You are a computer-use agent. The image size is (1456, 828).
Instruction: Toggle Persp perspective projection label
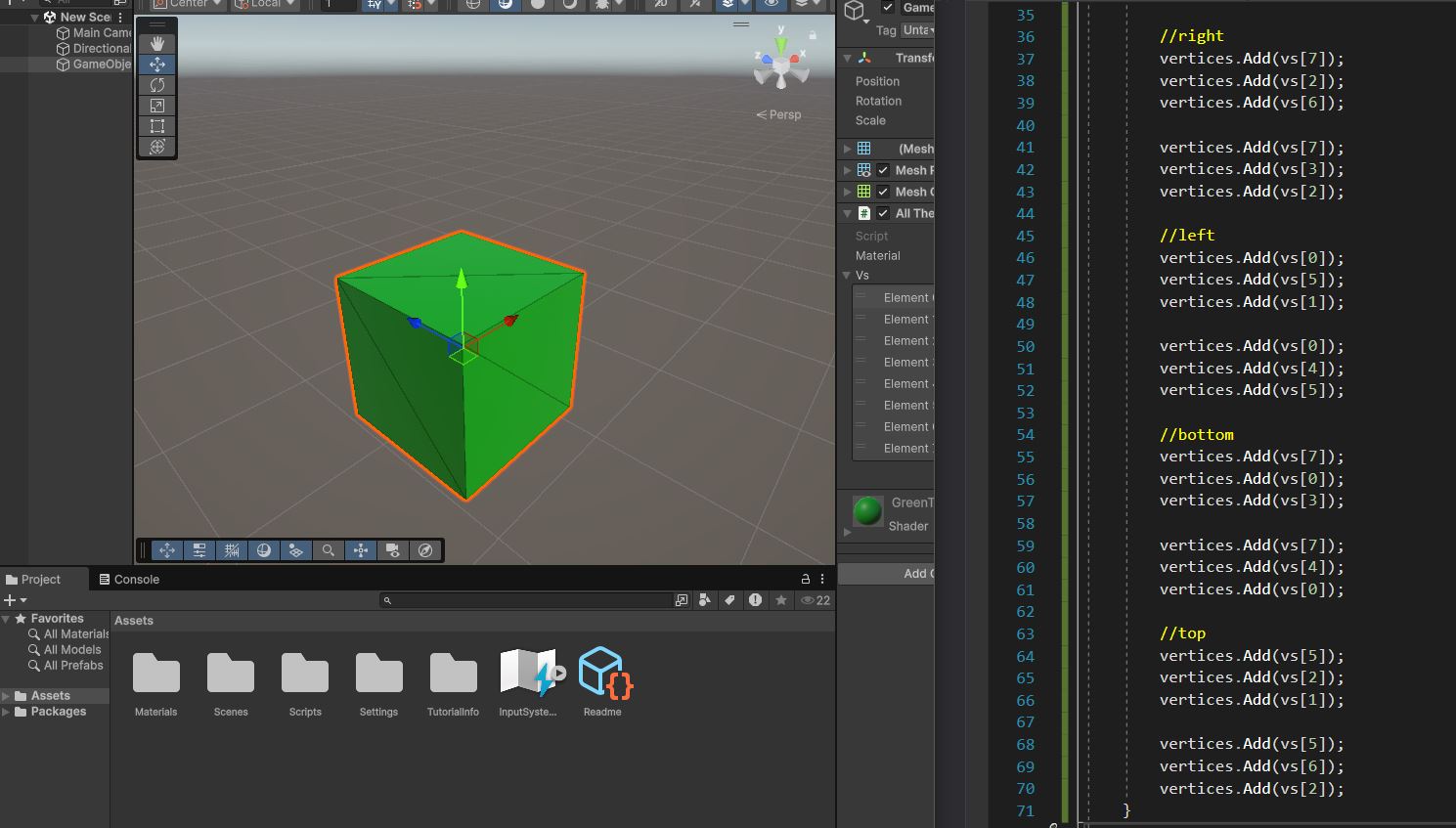tap(779, 114)
